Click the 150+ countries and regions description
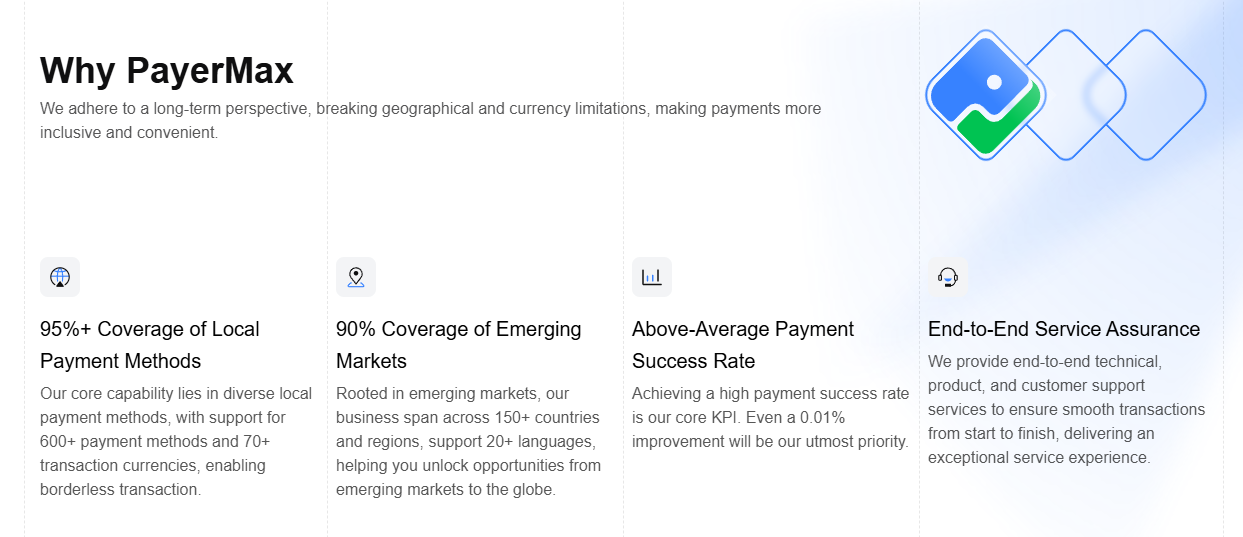 coord(469,441)
